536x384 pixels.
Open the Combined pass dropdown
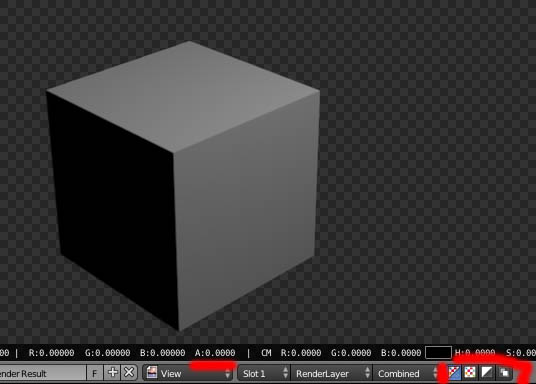point(406,373)
